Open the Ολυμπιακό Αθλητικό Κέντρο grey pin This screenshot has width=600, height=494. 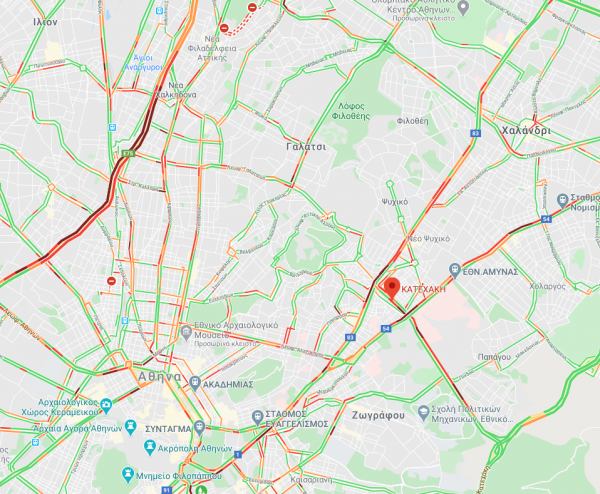(463, 8)
